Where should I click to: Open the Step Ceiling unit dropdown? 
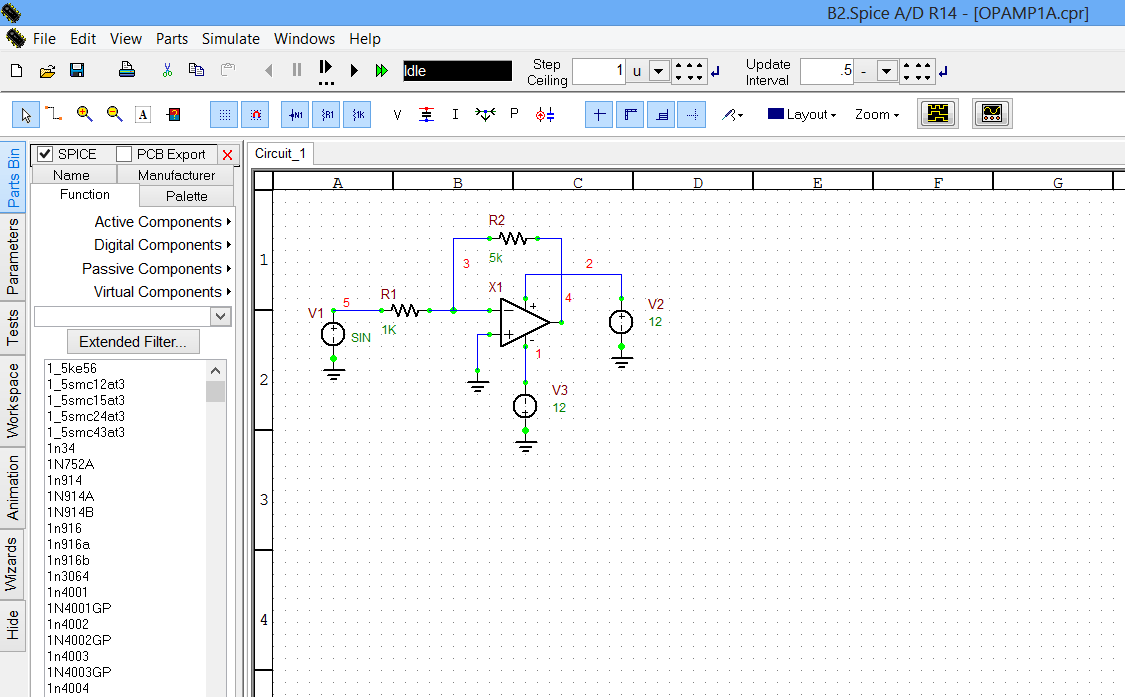(659, 71)
